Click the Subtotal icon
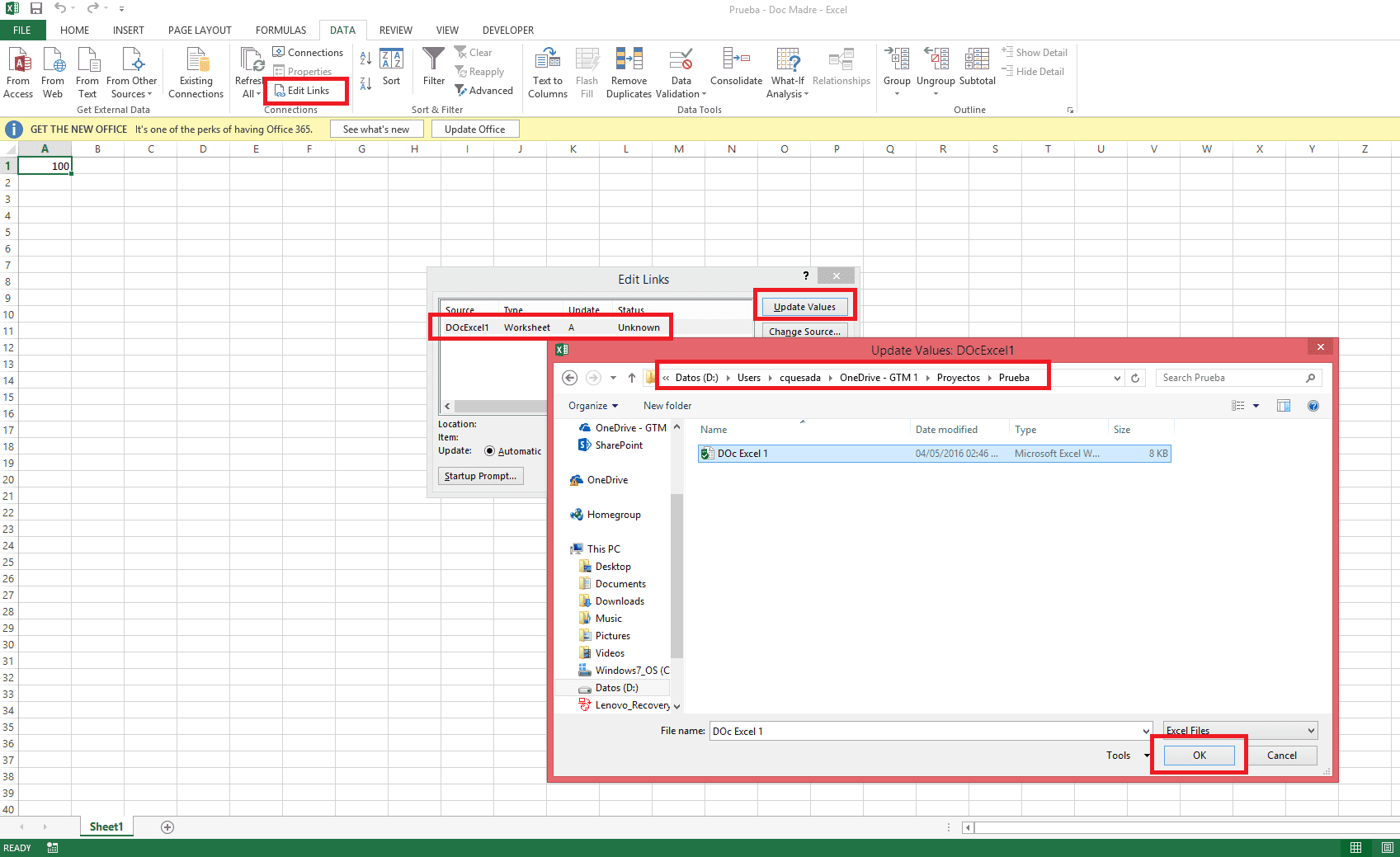This screenshot has height=857, width=1400. (978, 68)
